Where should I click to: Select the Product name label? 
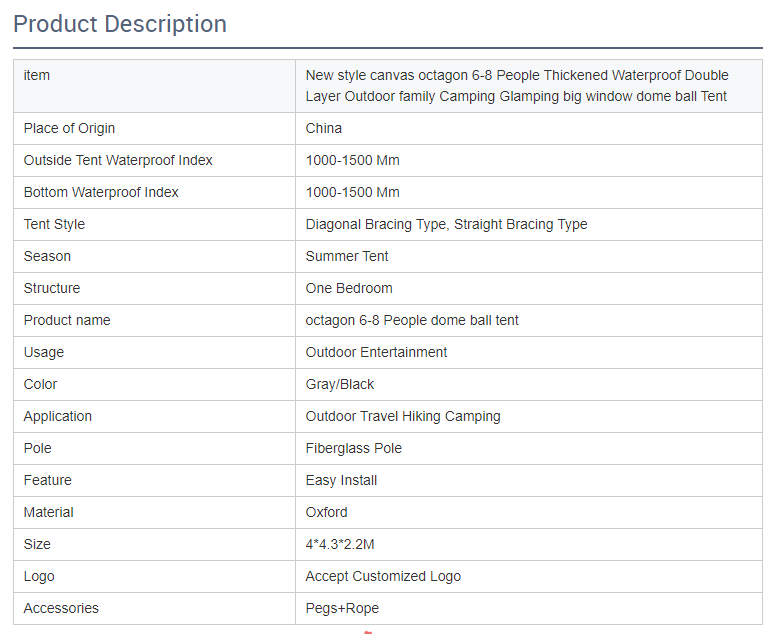click(67, 320)
